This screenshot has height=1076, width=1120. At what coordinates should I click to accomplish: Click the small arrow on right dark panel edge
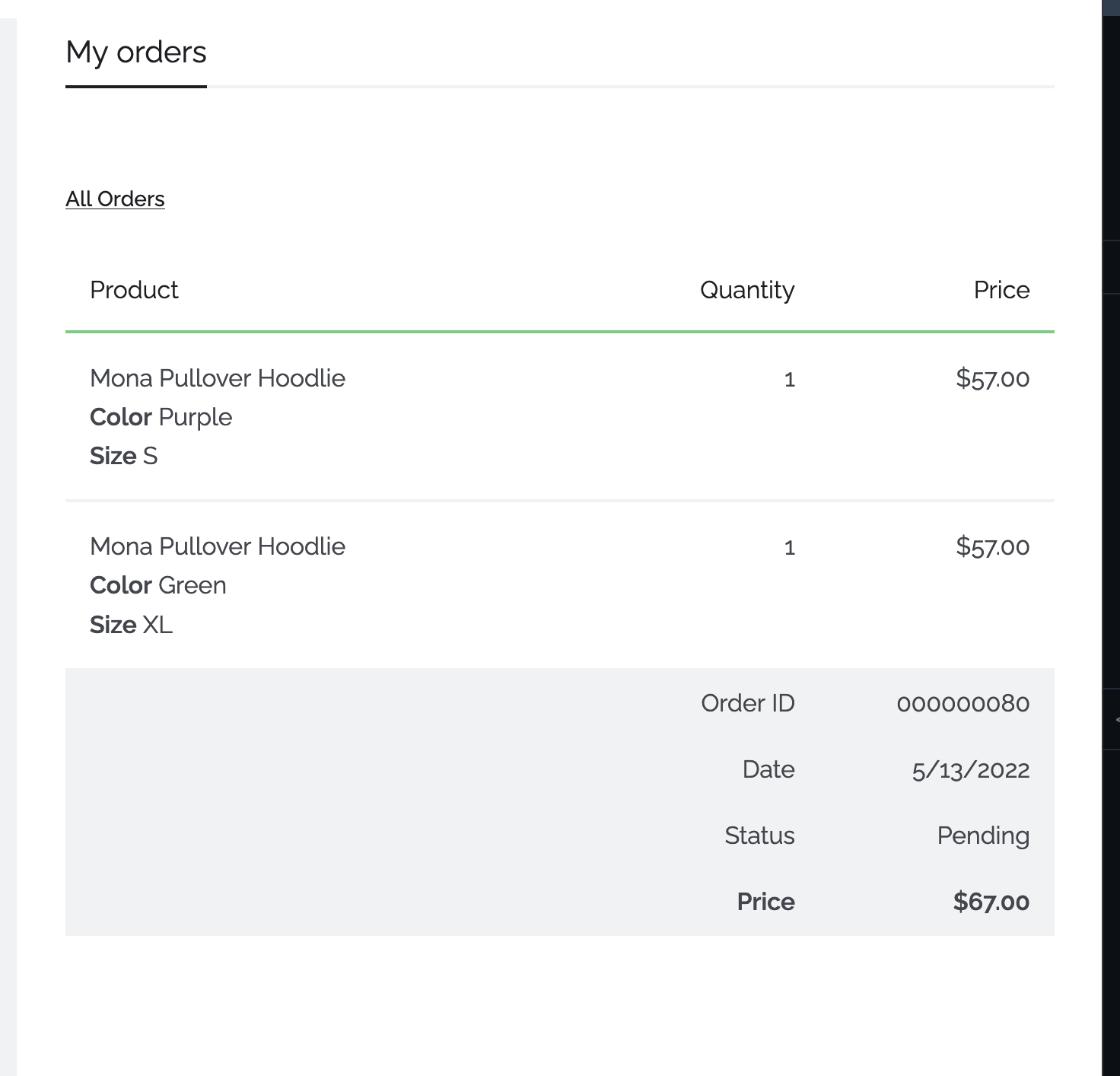[x=1117, y=719]
